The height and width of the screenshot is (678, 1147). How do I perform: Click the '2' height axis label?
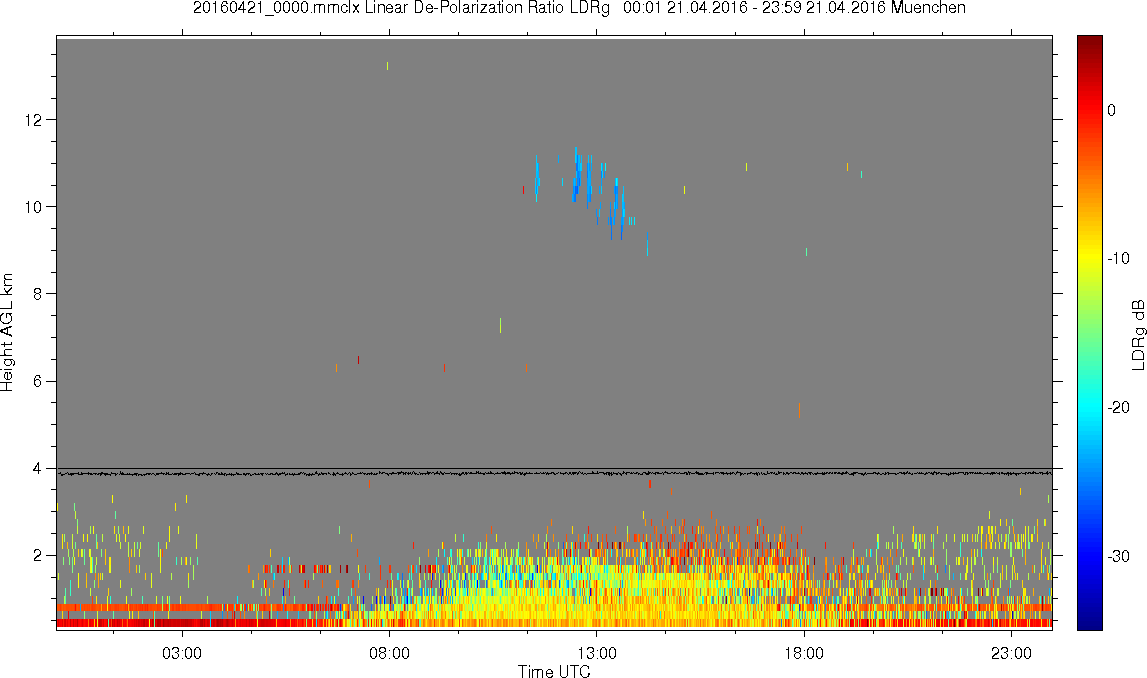click(37, 556)
